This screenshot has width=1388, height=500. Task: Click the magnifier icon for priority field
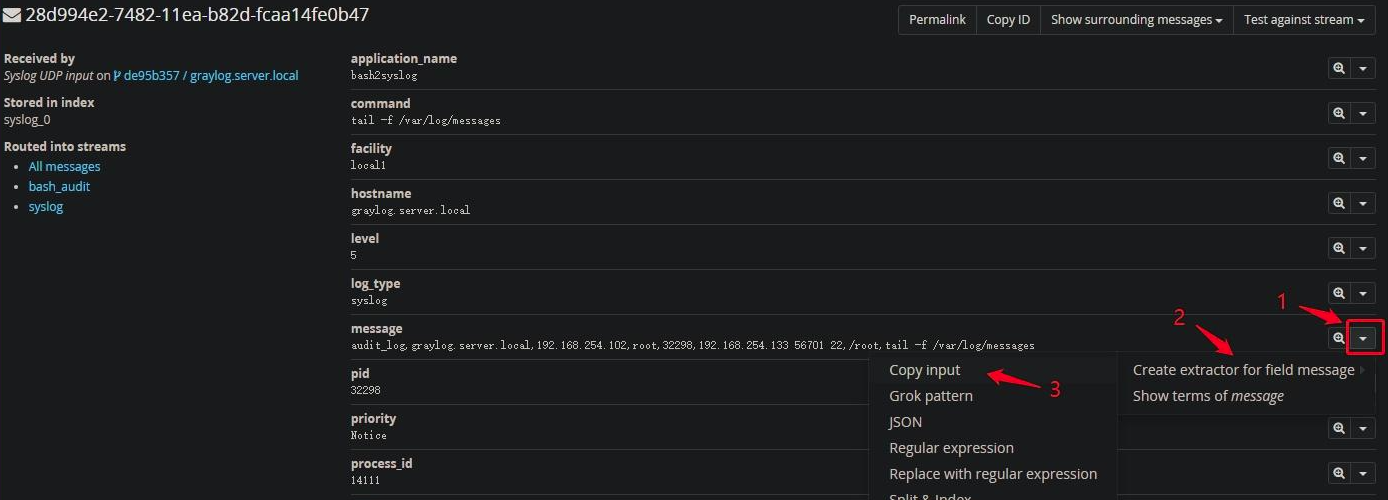1338,428
